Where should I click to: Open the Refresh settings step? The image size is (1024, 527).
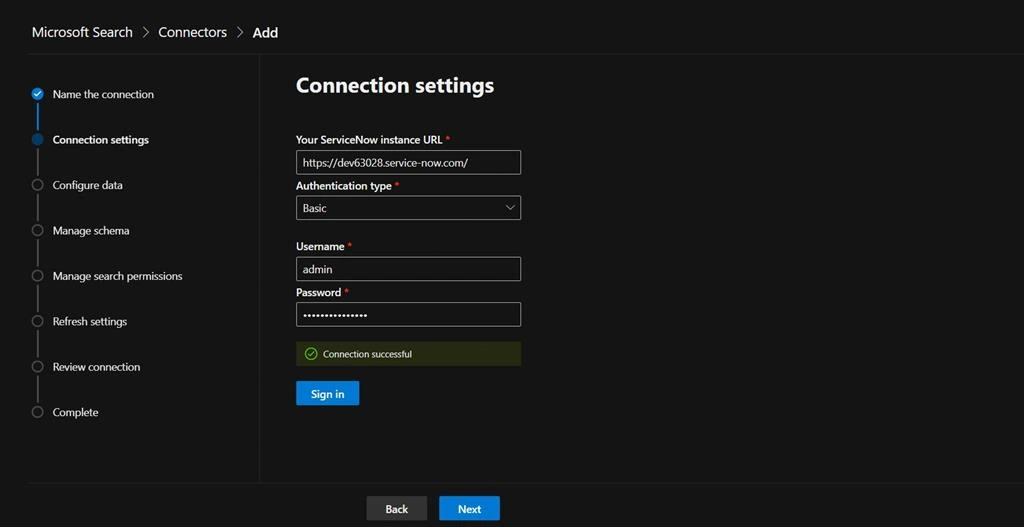pos(89,321)
